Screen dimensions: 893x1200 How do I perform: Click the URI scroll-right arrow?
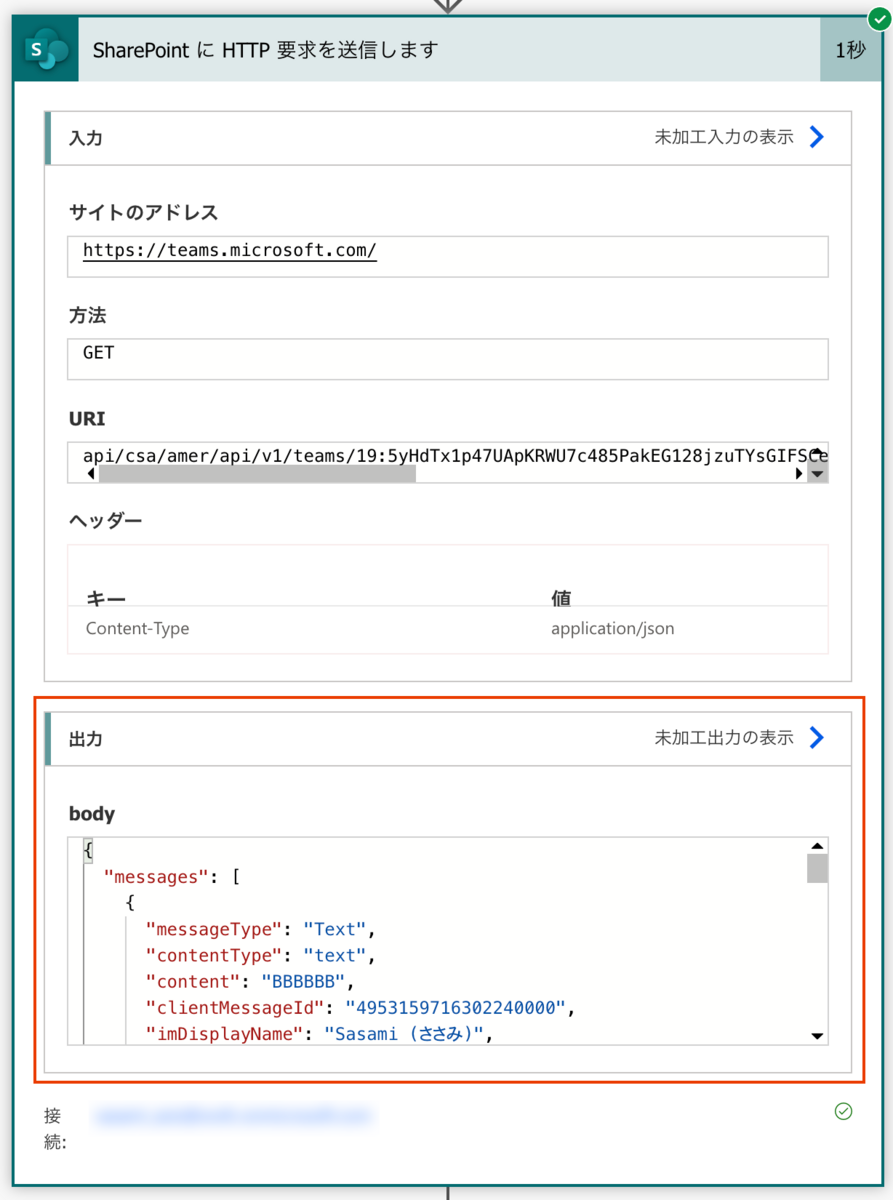[799, 474]
